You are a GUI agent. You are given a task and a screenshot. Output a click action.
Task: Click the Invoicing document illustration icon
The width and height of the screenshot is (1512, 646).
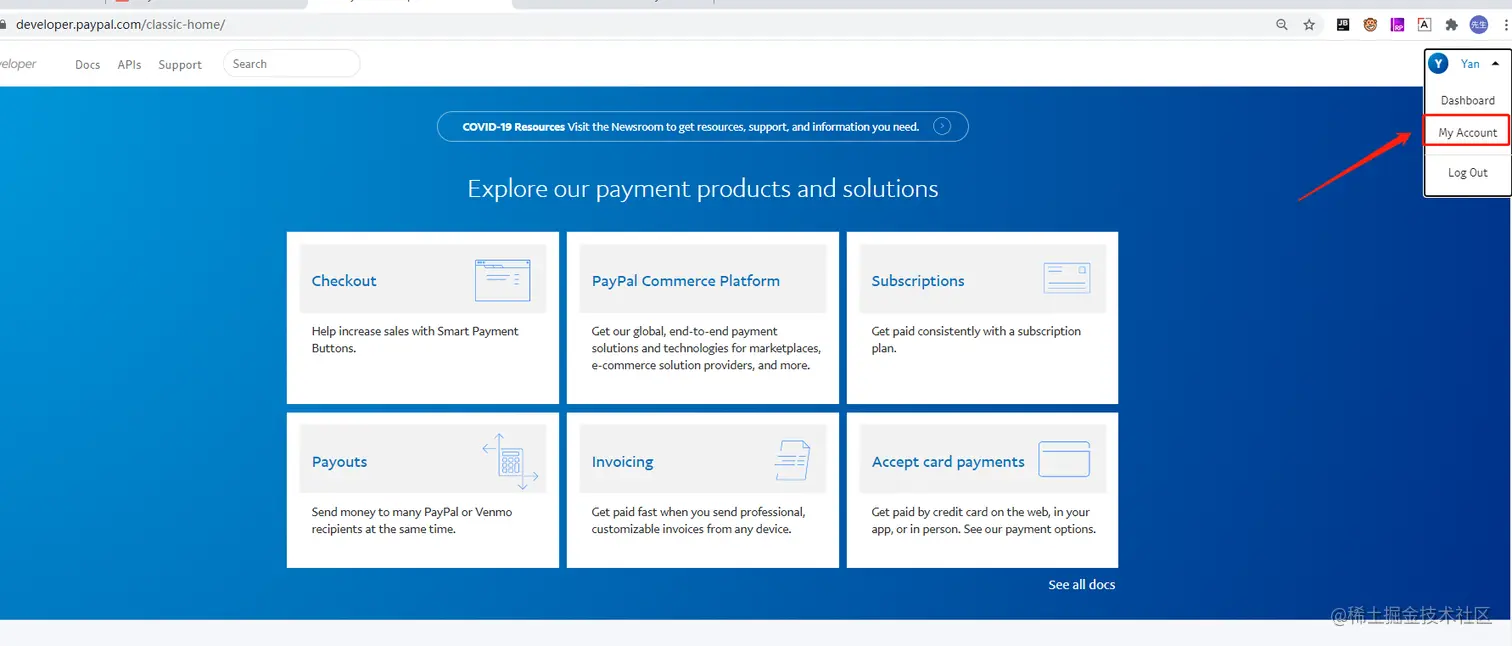pyautogui.click(x=792, y=461)
